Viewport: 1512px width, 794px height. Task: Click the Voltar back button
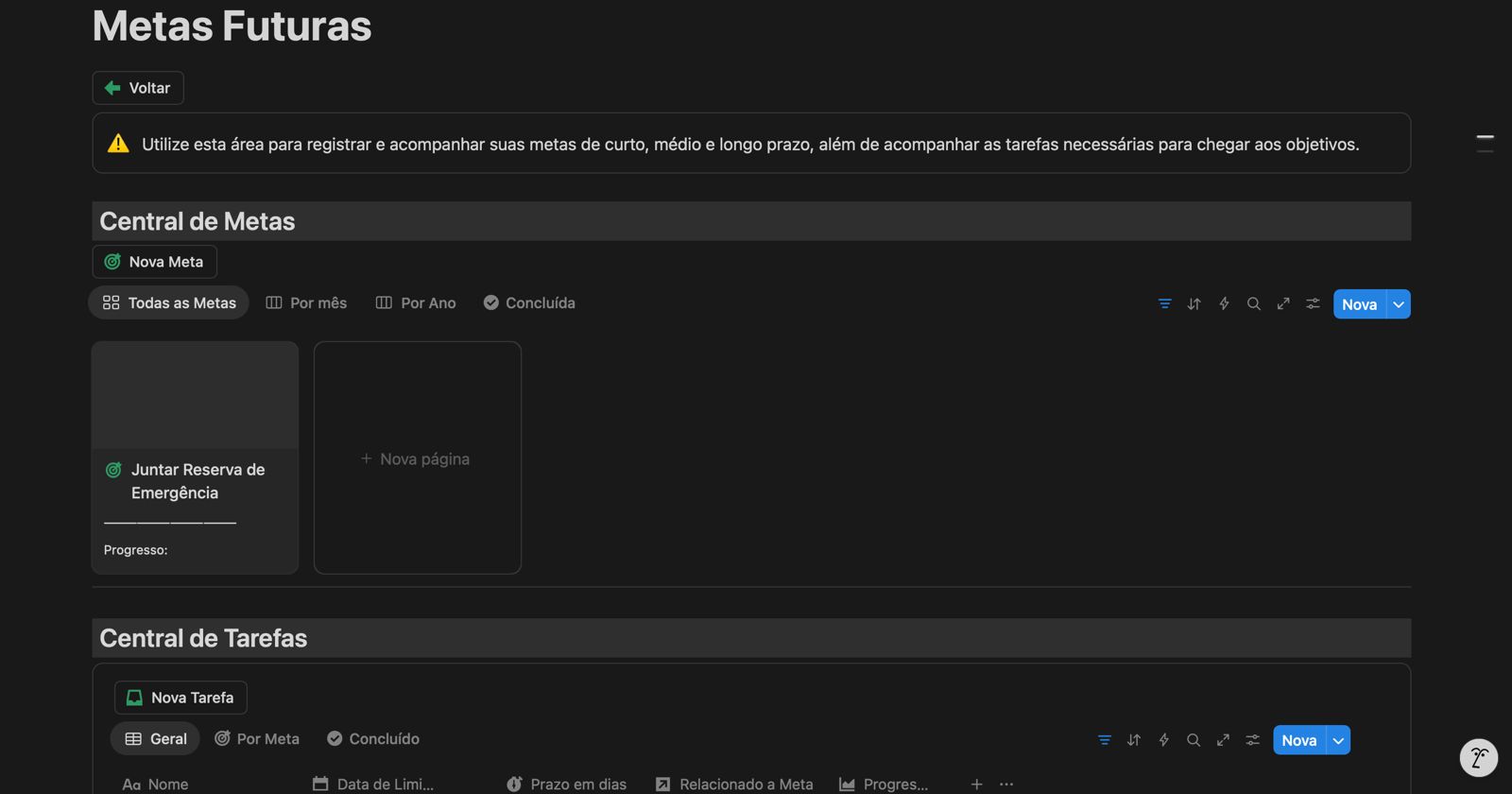(x=138, y=88)
